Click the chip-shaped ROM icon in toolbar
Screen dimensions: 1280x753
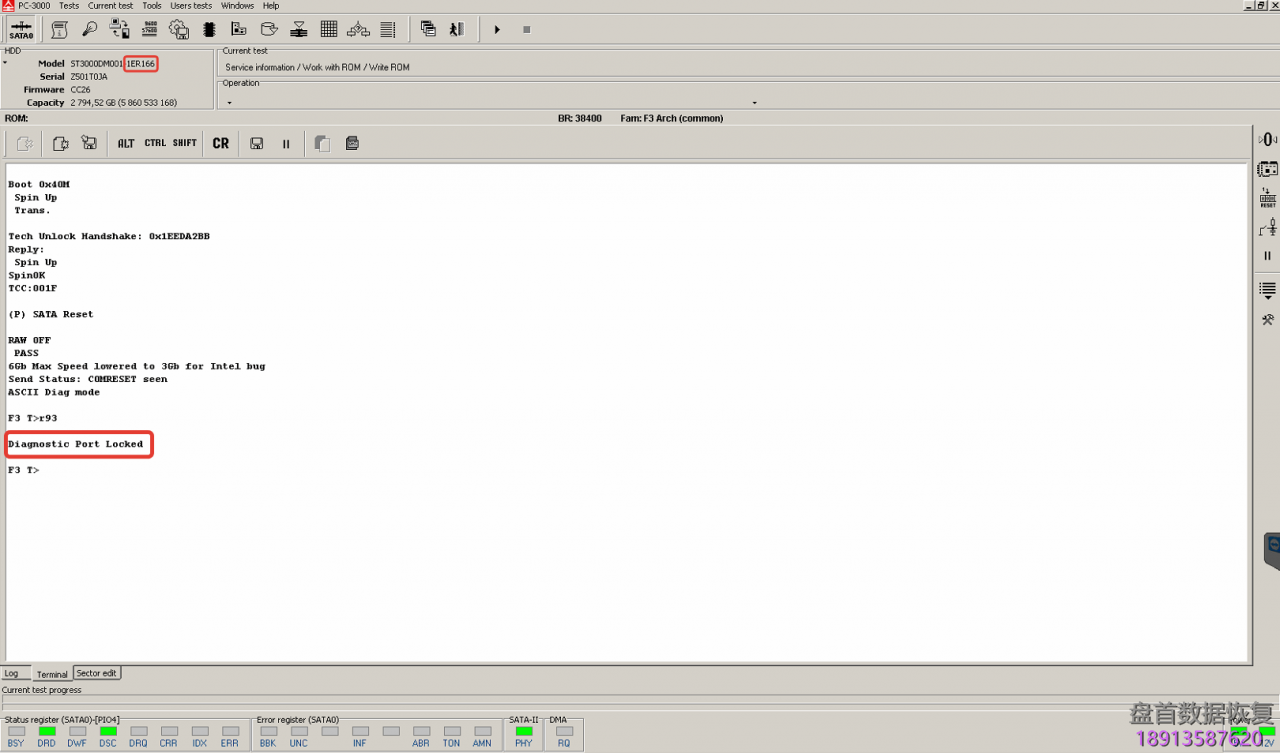(209, 30)
